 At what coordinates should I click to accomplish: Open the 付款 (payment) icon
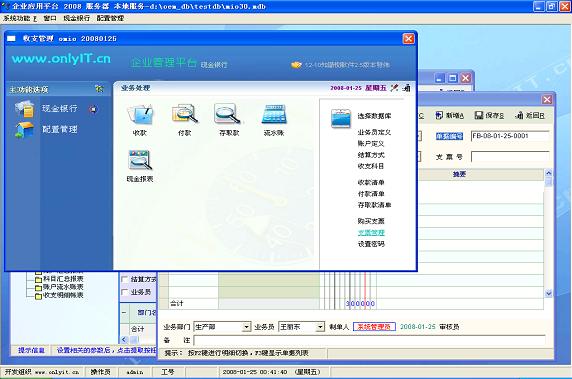pyautogui.click(x=185, y=114)
